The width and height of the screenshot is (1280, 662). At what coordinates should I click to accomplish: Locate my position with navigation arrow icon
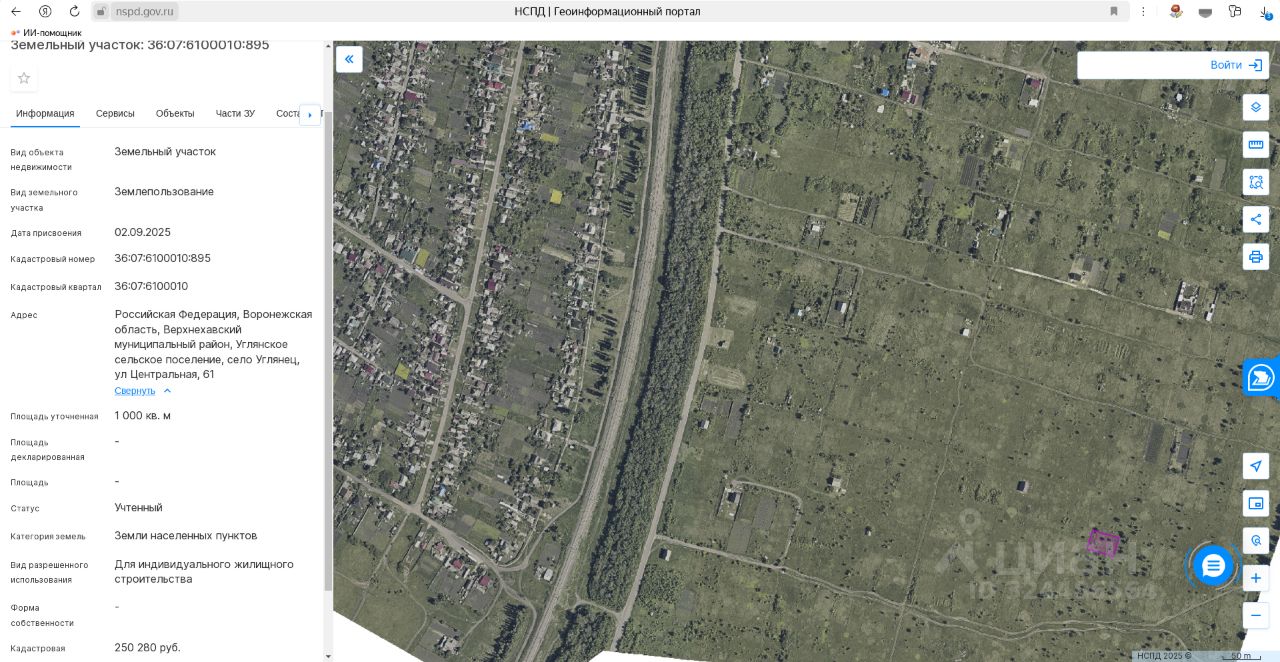[x=1256, y=466]
